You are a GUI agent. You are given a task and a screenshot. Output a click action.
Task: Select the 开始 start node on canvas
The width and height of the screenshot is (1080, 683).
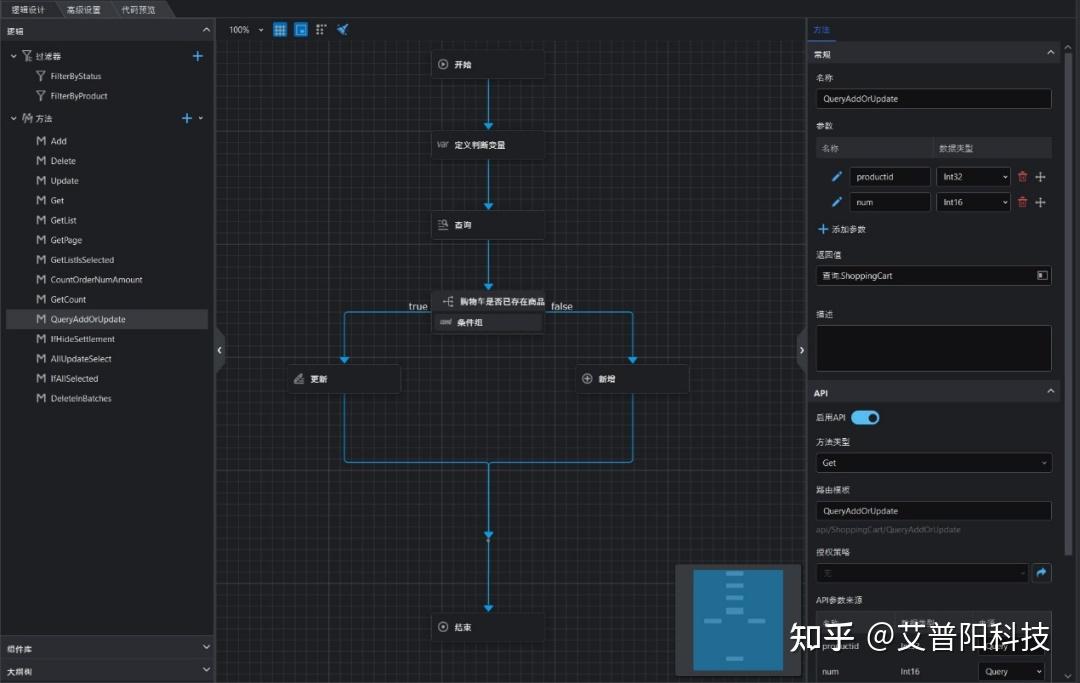click(488, 64)
